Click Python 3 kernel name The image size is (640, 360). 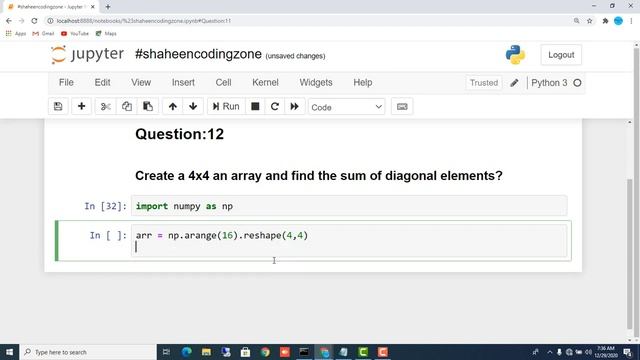[x=549, y=83]
